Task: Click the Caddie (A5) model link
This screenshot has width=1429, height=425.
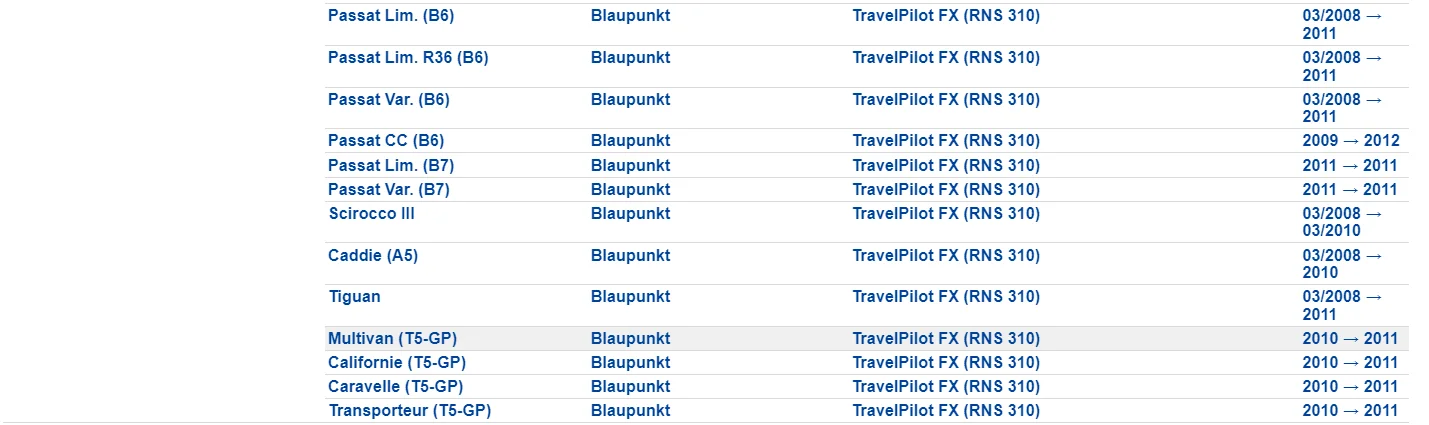Action: coord(373,256)
